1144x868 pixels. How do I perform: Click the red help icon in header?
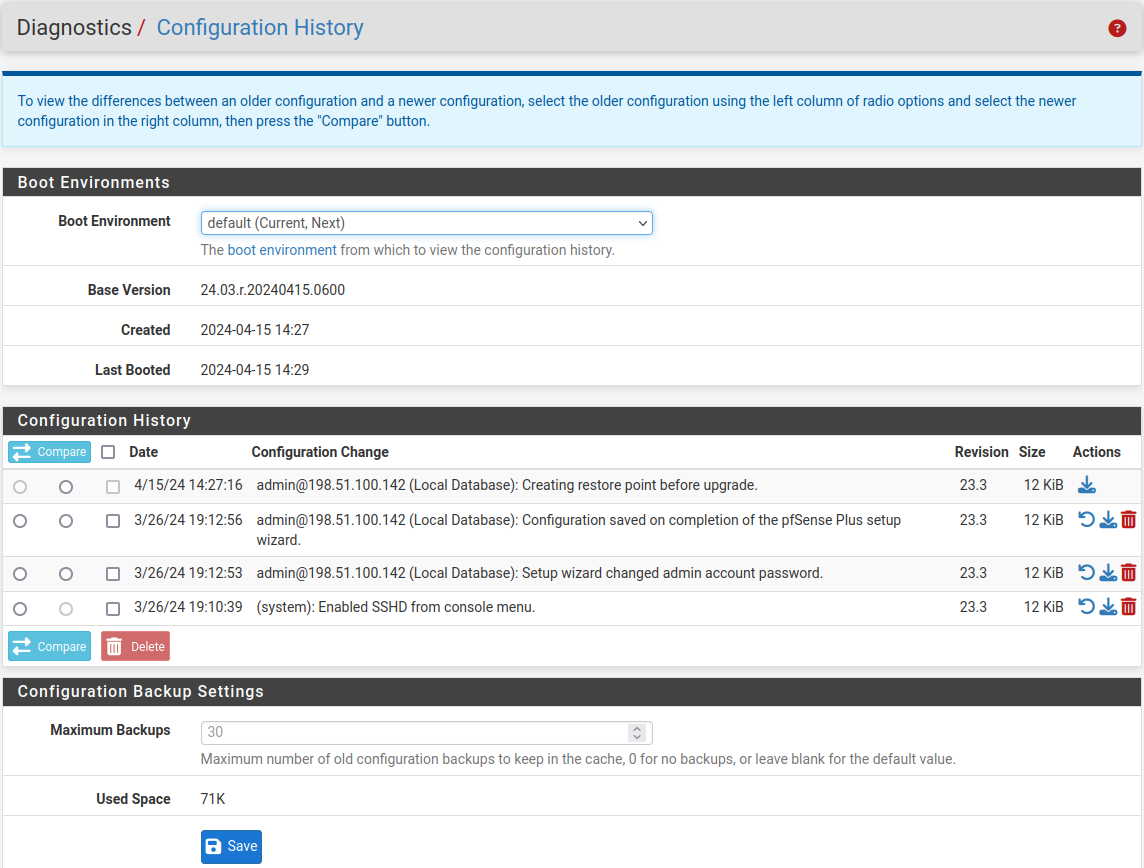(x=1117, y=28)
